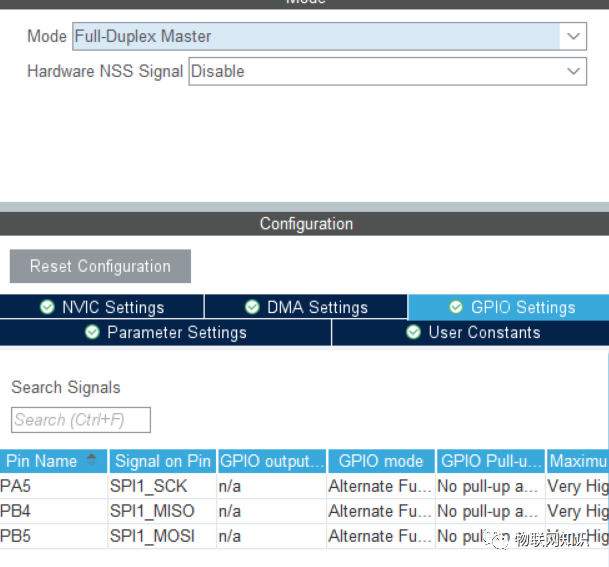609x567 pixels.
Task: Click the SPI1_SCK signal cell
Action: [x=162, y=486]
